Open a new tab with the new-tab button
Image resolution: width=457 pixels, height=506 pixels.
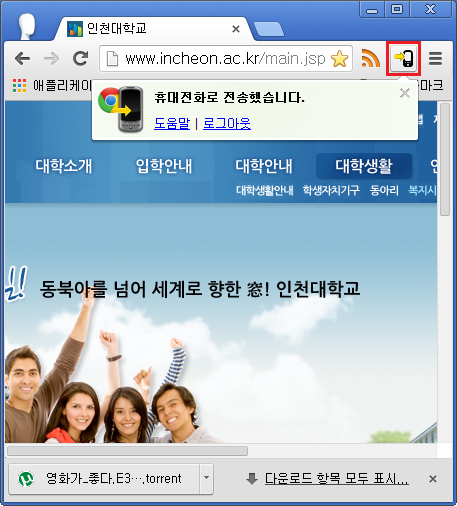point(268,29)
